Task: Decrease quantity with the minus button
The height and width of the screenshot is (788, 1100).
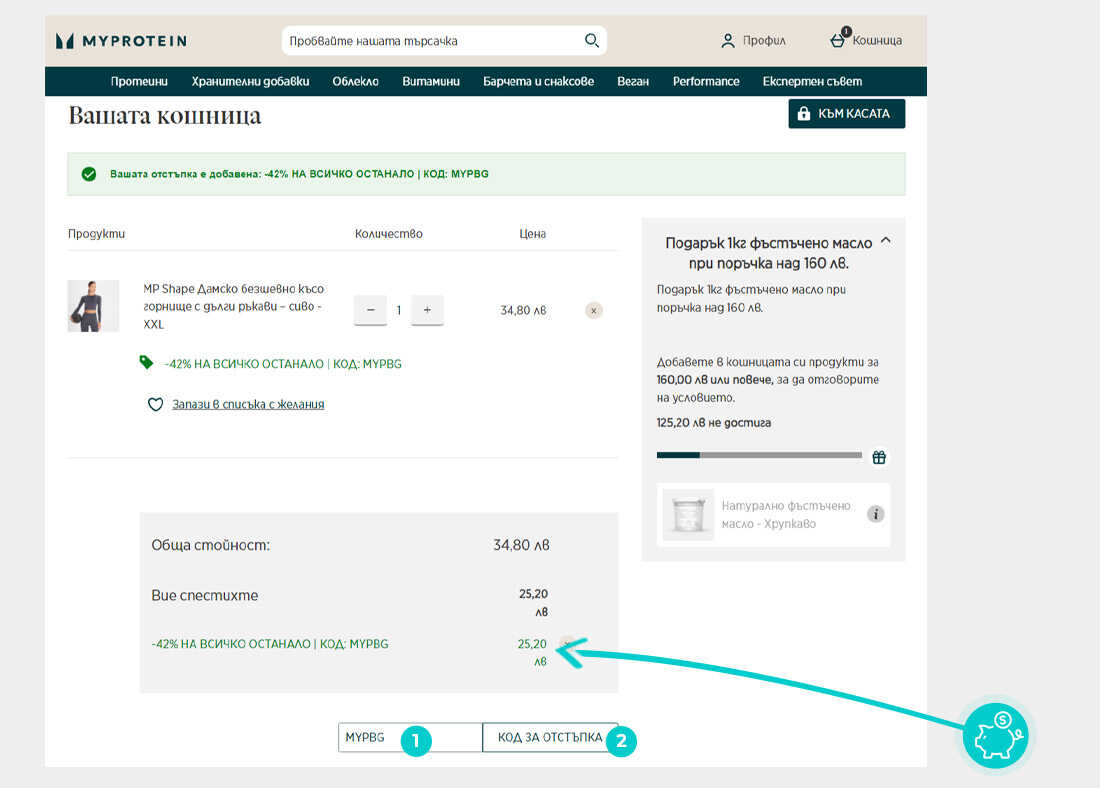Action: pos(370,310)
